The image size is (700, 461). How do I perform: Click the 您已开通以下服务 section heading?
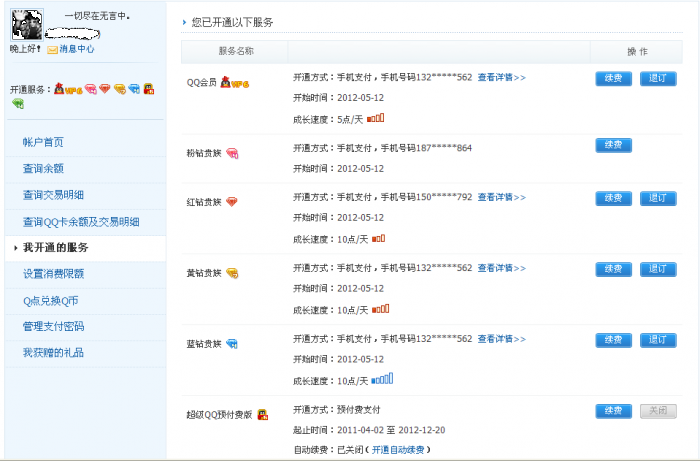[x=232, y=22]
